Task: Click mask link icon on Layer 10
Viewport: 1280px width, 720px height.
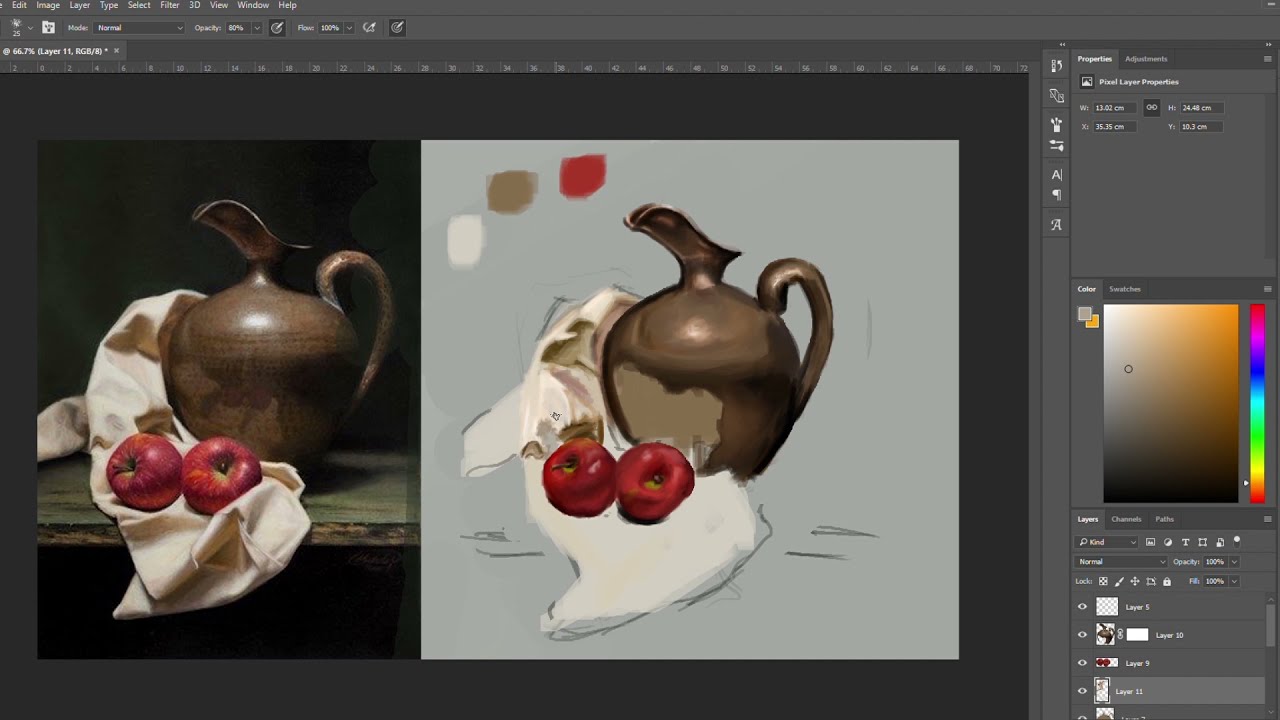Action: coord(1120,635)
